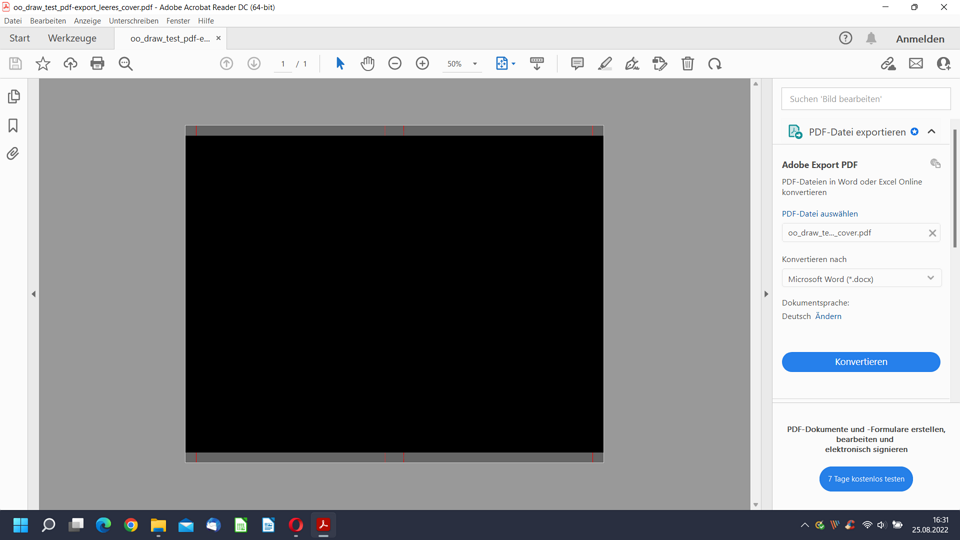Switch to the Werkzeuge tab

tap(72, 39)
